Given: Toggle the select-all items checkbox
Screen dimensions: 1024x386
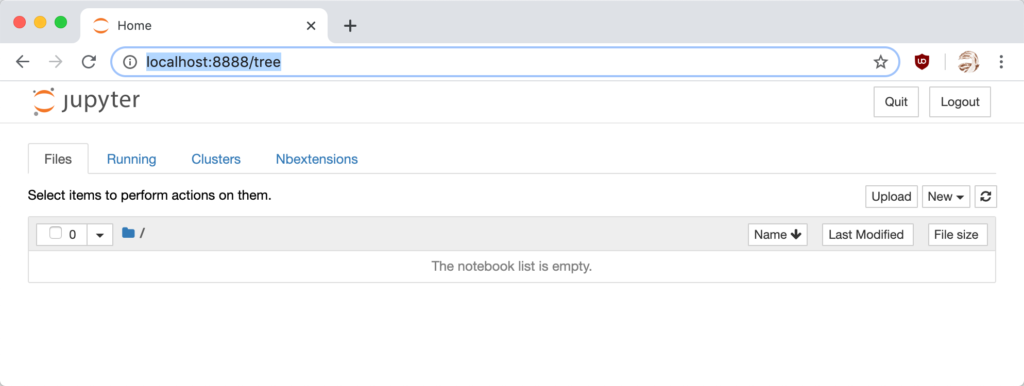Looking at the screenshot, I should coord(56,233).
